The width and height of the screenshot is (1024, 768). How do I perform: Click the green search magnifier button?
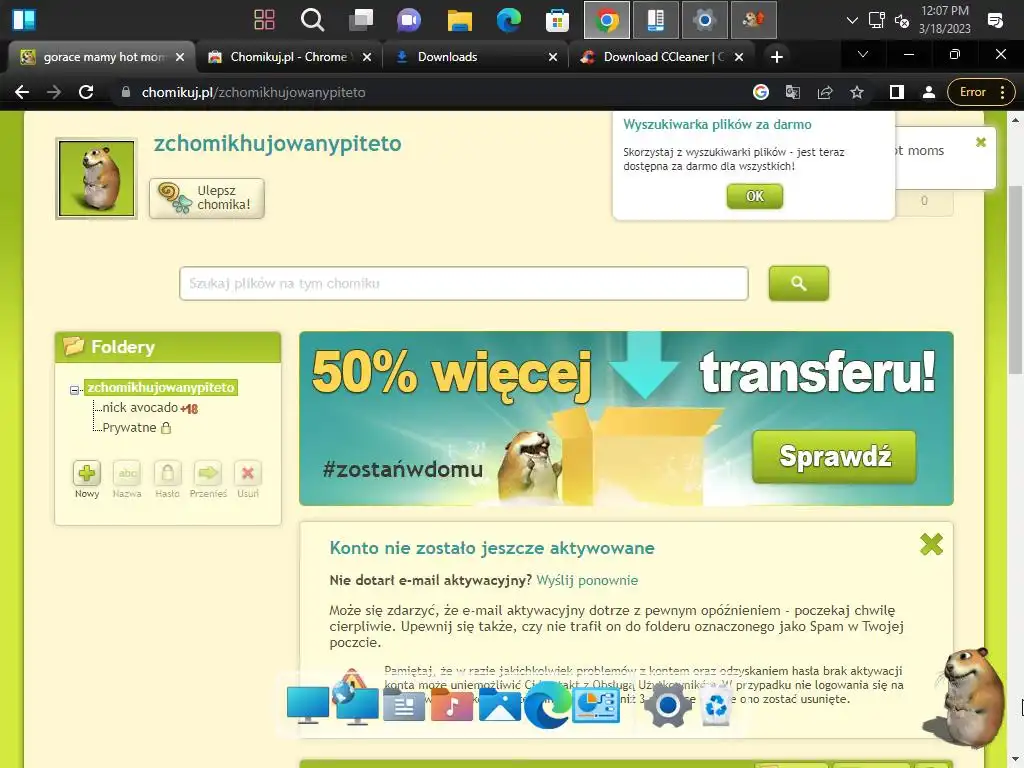pos(799,283)
